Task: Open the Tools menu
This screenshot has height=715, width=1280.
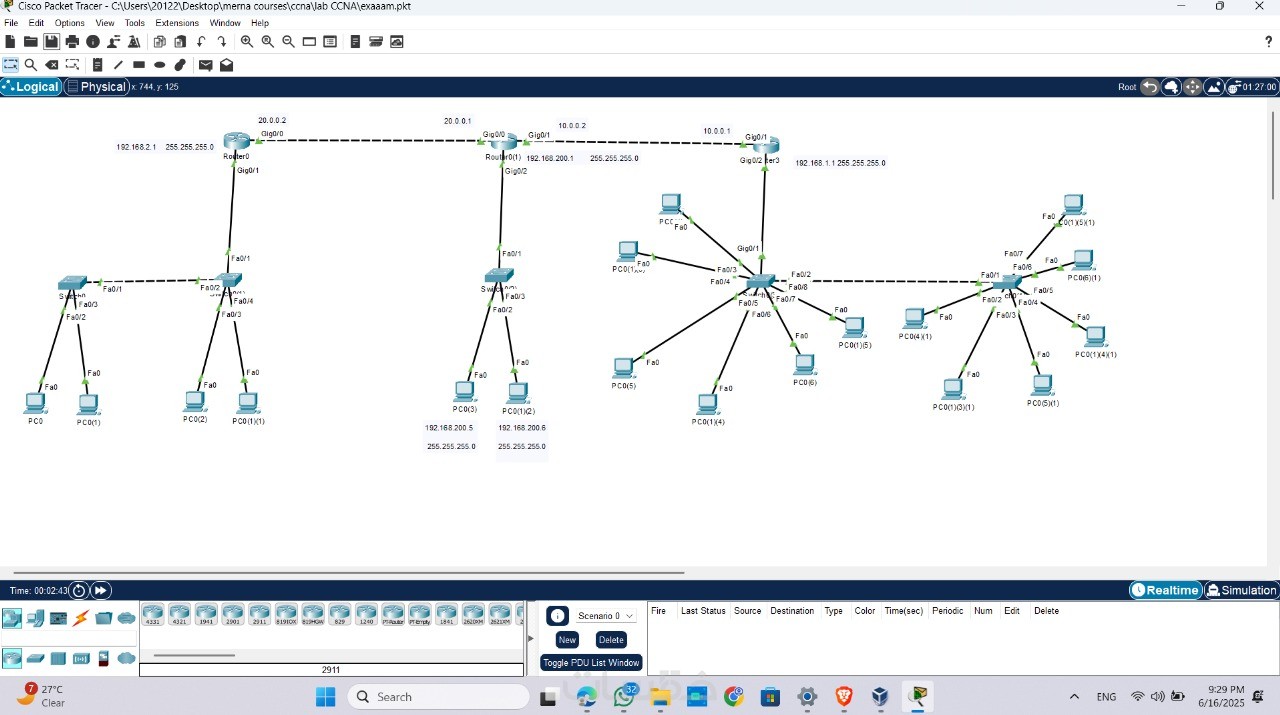Action: point(134,23)
